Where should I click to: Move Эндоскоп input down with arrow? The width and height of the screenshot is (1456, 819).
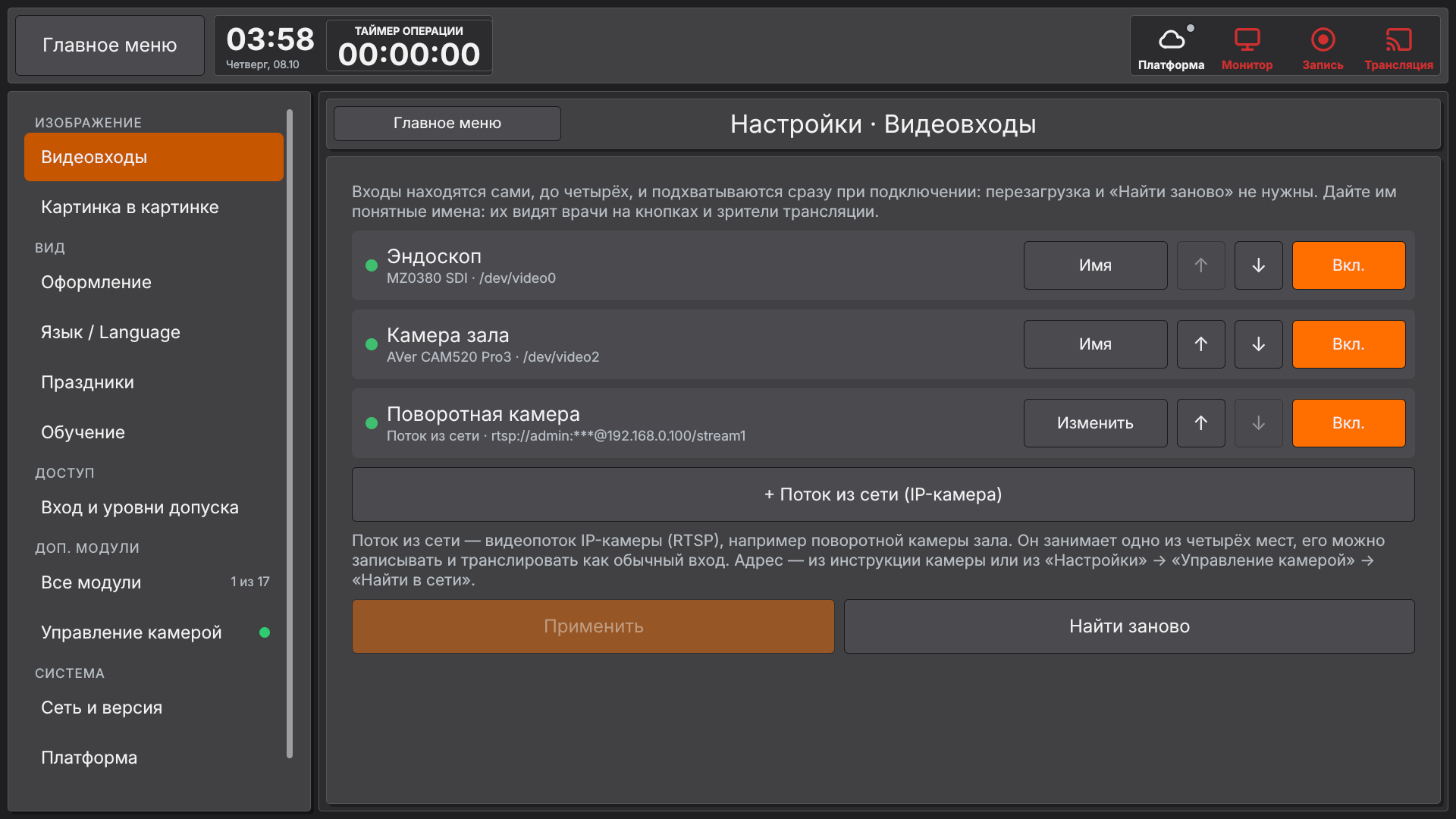[1258, 265]
